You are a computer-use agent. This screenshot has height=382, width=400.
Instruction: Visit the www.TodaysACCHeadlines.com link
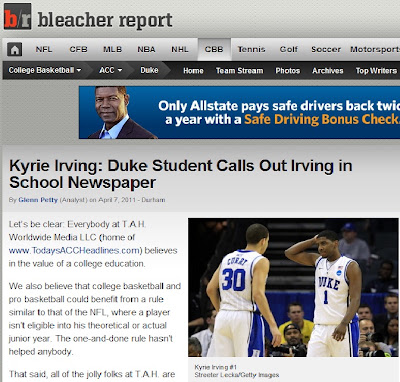click(x=74, y=250)
